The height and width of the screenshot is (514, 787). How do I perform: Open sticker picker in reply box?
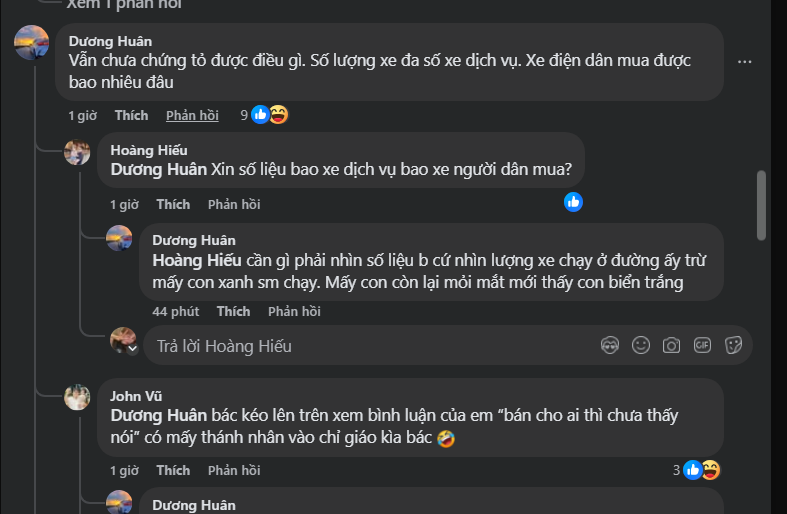tap(733, 345)
